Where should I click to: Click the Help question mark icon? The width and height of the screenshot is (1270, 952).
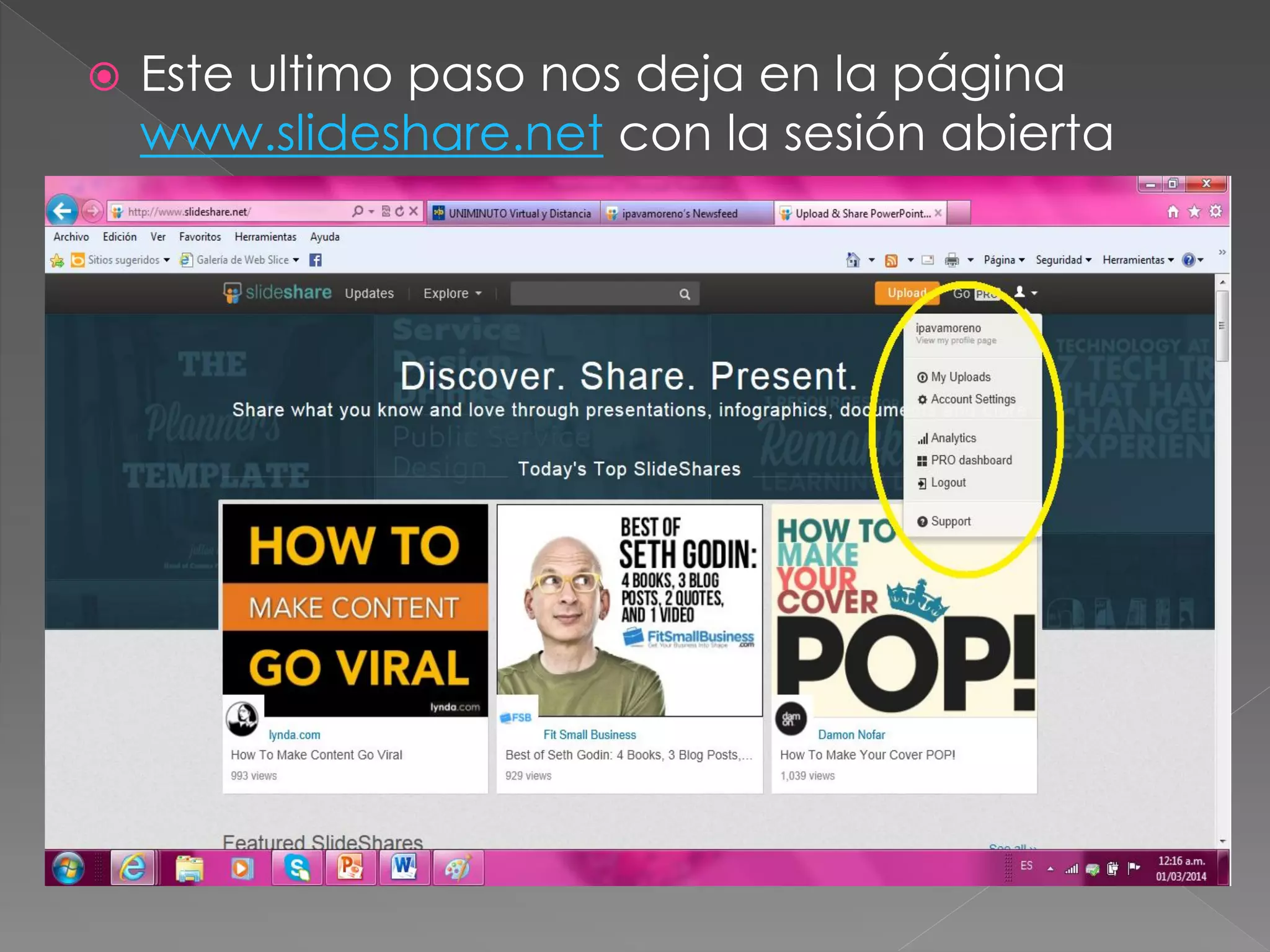[1189, 260]
